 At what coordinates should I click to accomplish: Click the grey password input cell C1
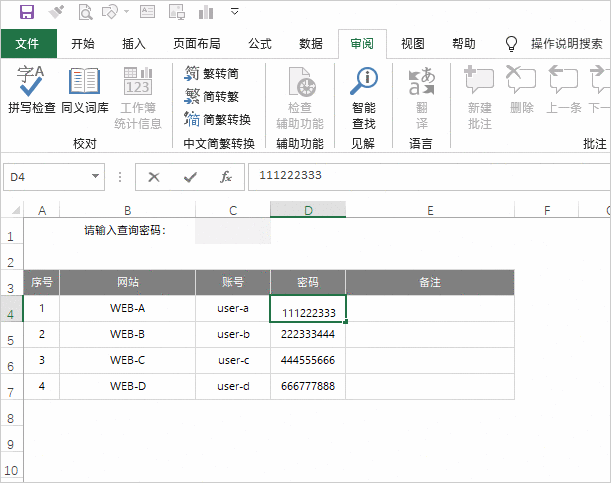(233, 231)
